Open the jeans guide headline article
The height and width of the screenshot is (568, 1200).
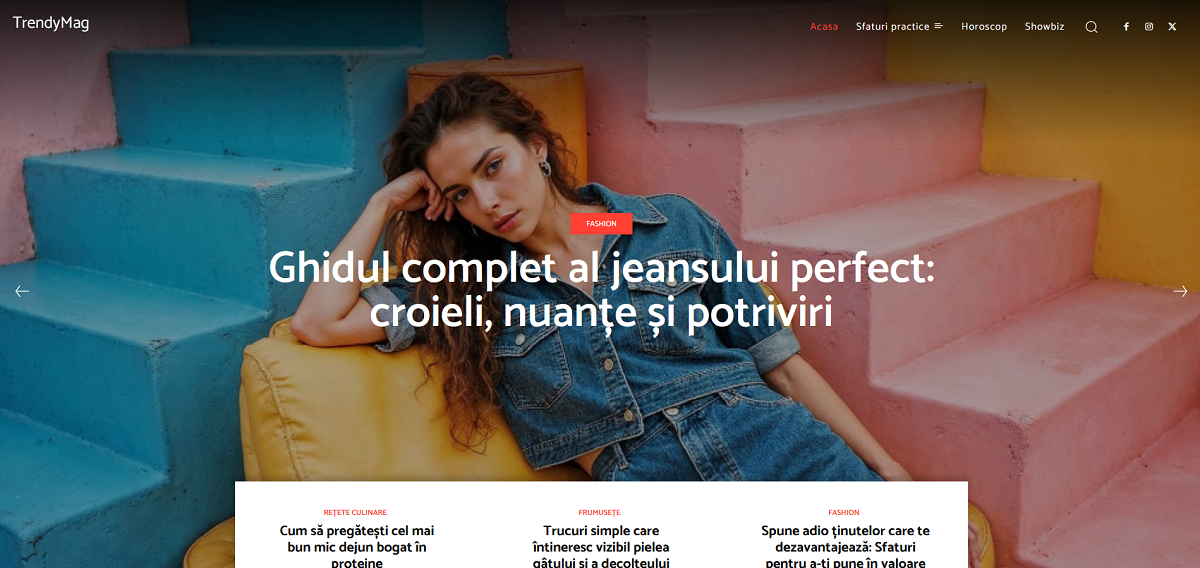(601, 291)
